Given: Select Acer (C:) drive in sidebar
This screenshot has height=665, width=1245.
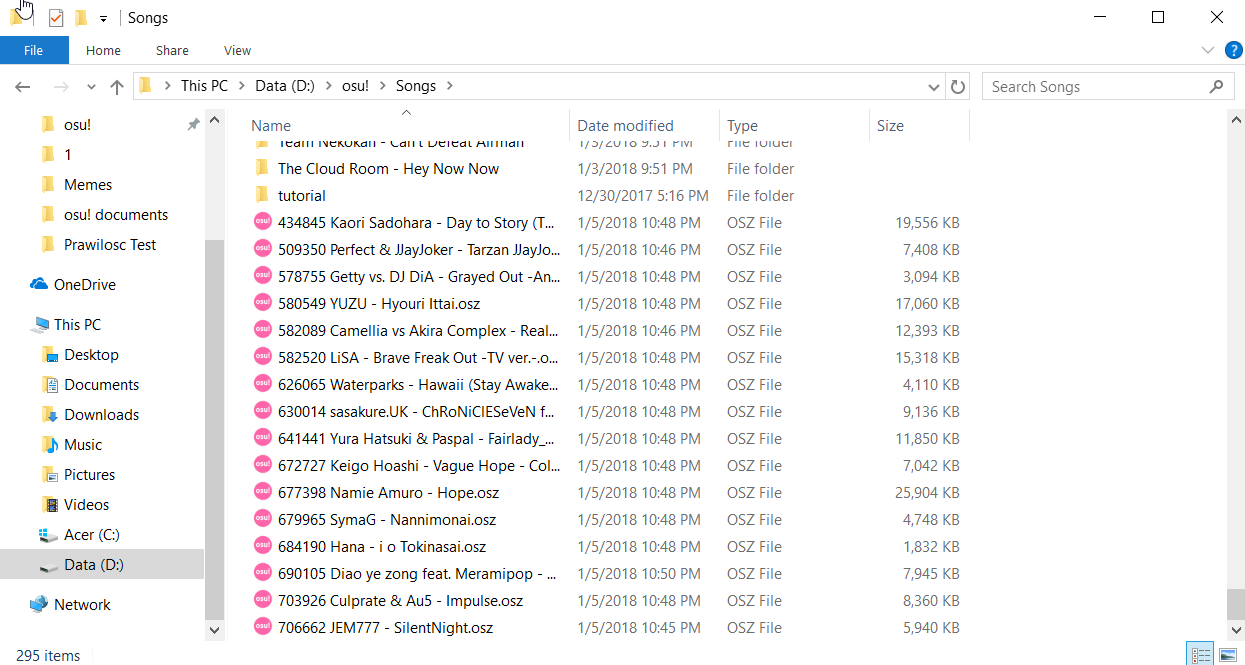Looking at the screenshot, I should 91,535.
